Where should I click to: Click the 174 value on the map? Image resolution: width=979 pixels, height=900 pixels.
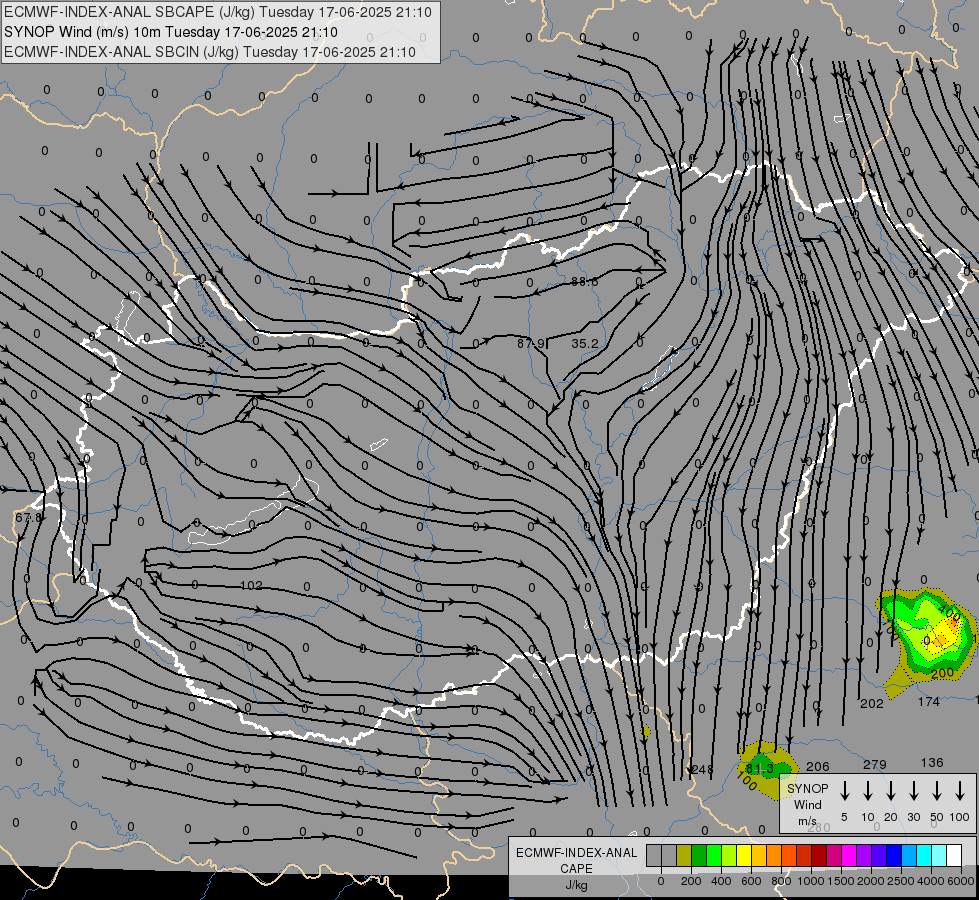pos(929,702)
